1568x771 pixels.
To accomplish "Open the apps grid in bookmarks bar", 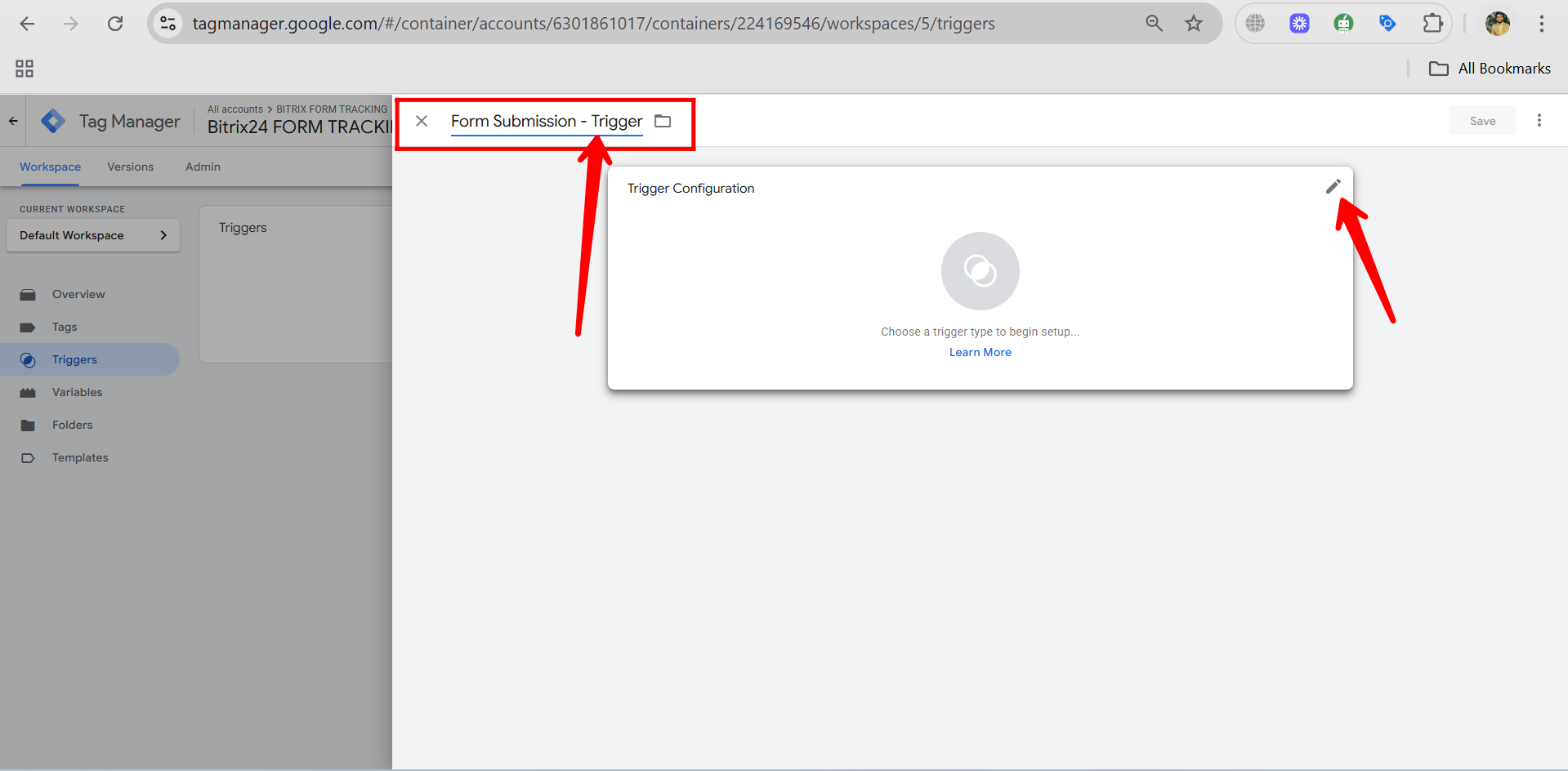I will [25, 69].
